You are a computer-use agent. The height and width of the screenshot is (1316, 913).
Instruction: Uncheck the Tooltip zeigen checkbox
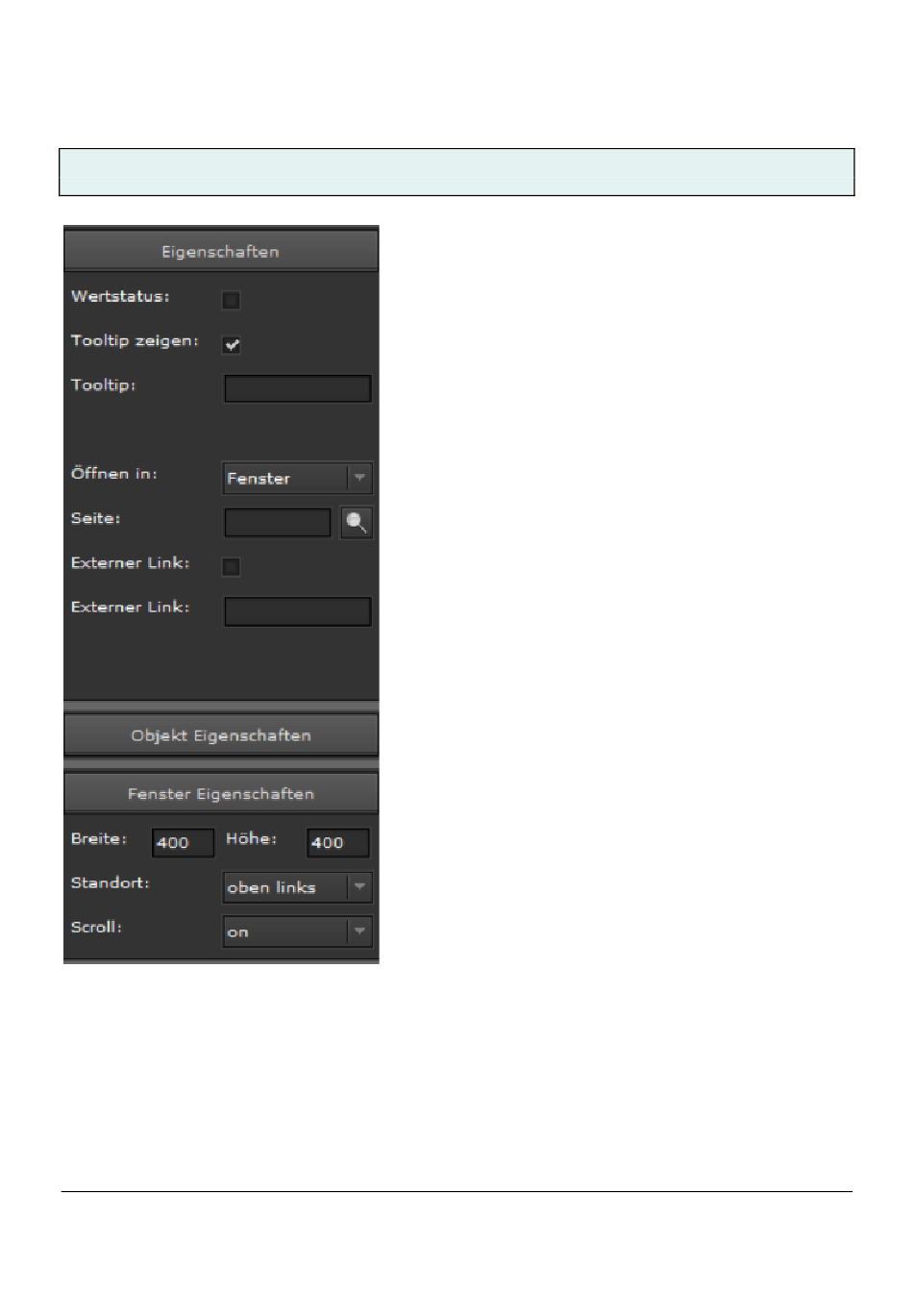tap(231, 345)
